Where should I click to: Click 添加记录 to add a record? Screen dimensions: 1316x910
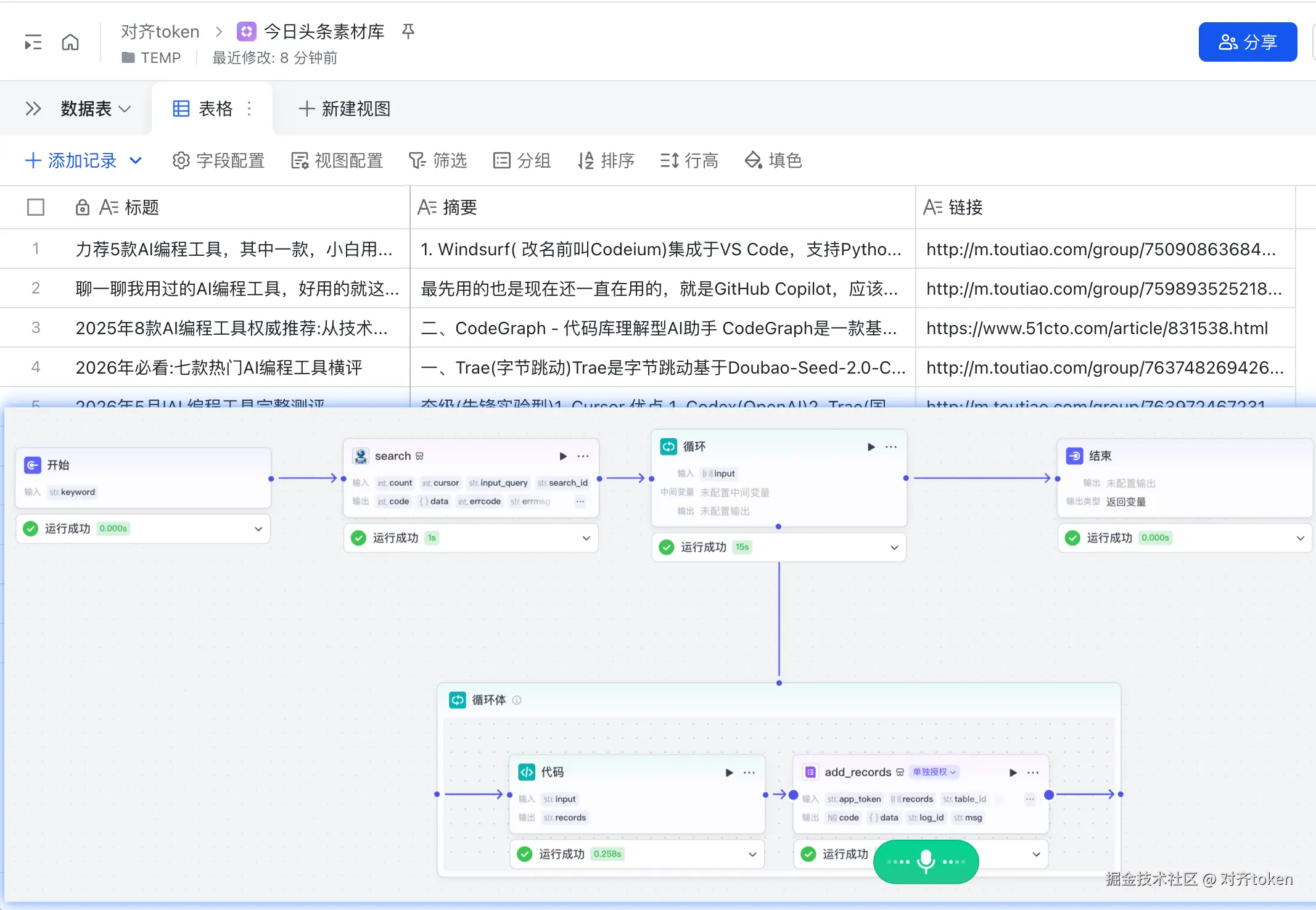point(71,161)
